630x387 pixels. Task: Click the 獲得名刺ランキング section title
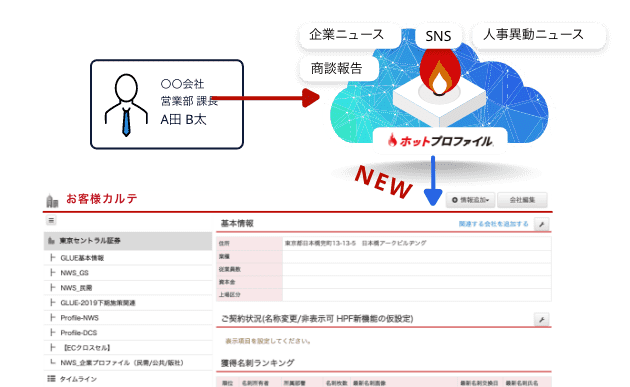(258, 363)
